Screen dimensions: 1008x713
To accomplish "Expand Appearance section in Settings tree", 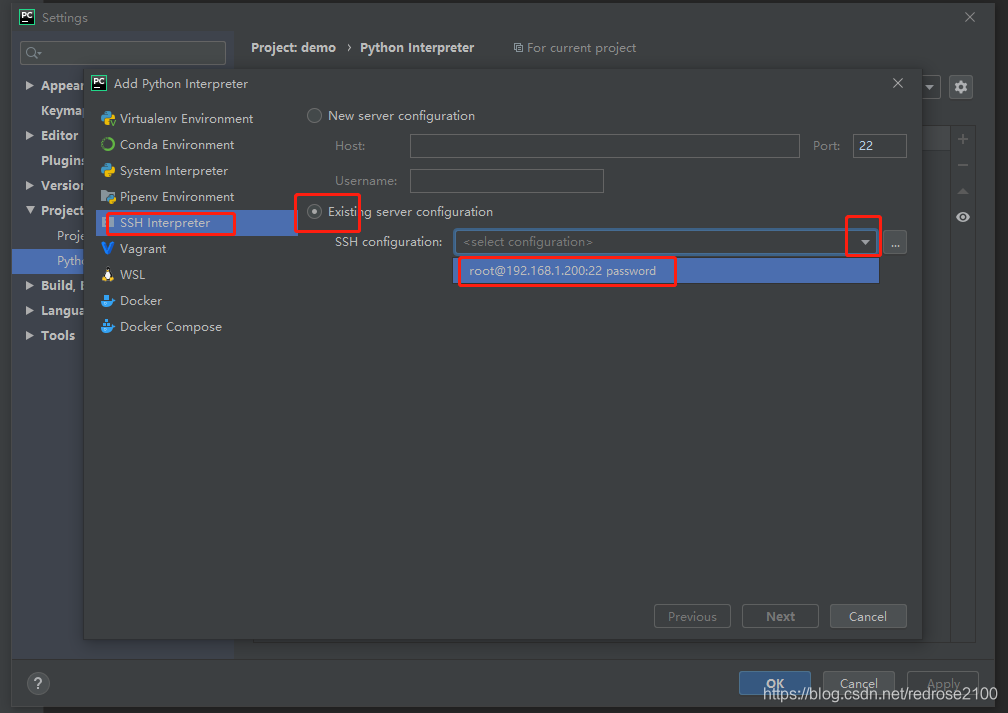I will tap(30, 86).
